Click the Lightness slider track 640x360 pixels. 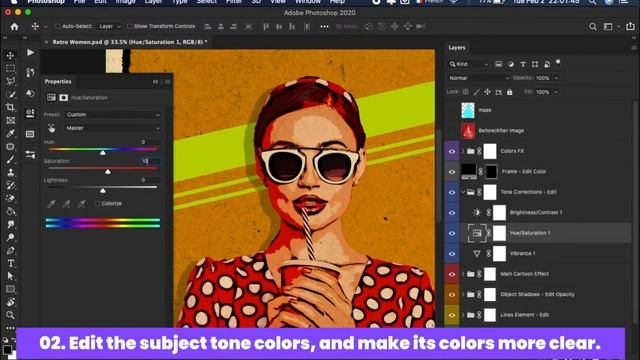coord(103,187)
